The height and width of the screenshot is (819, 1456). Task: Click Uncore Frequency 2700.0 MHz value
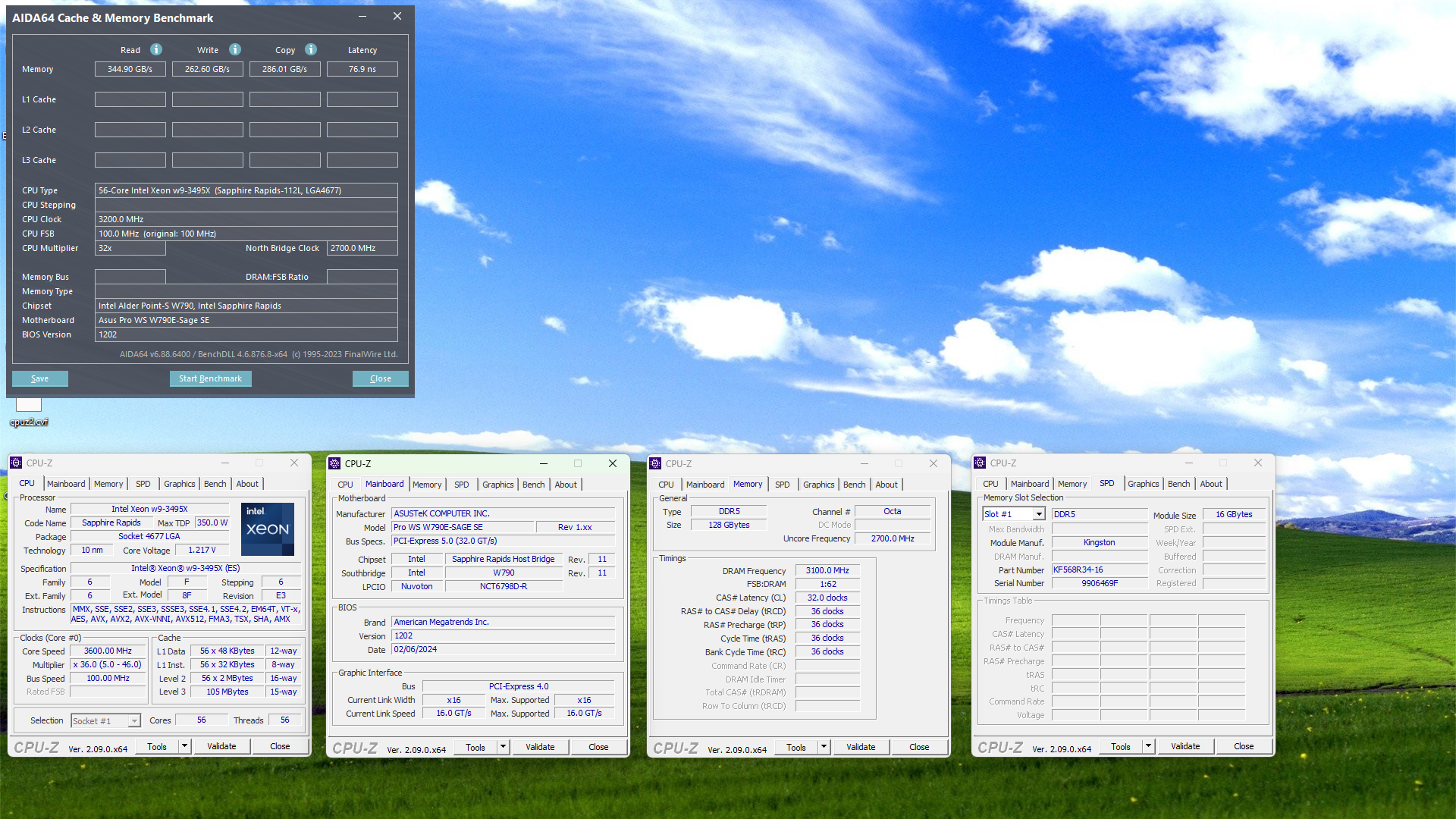coord(893,539)
